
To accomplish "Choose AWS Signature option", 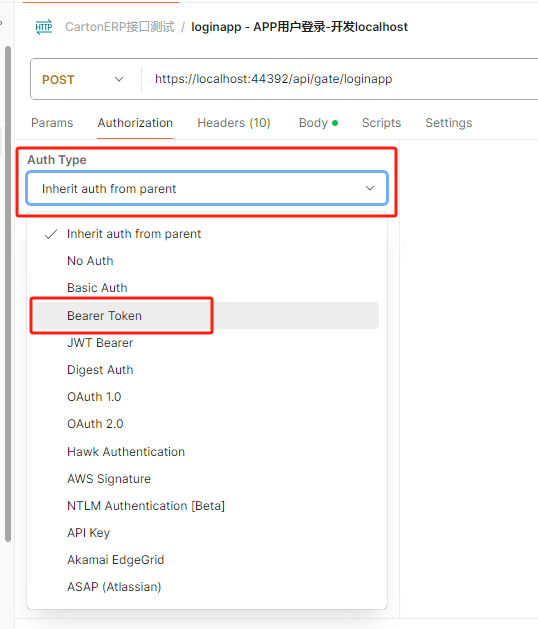I will [x=207, y=479].
